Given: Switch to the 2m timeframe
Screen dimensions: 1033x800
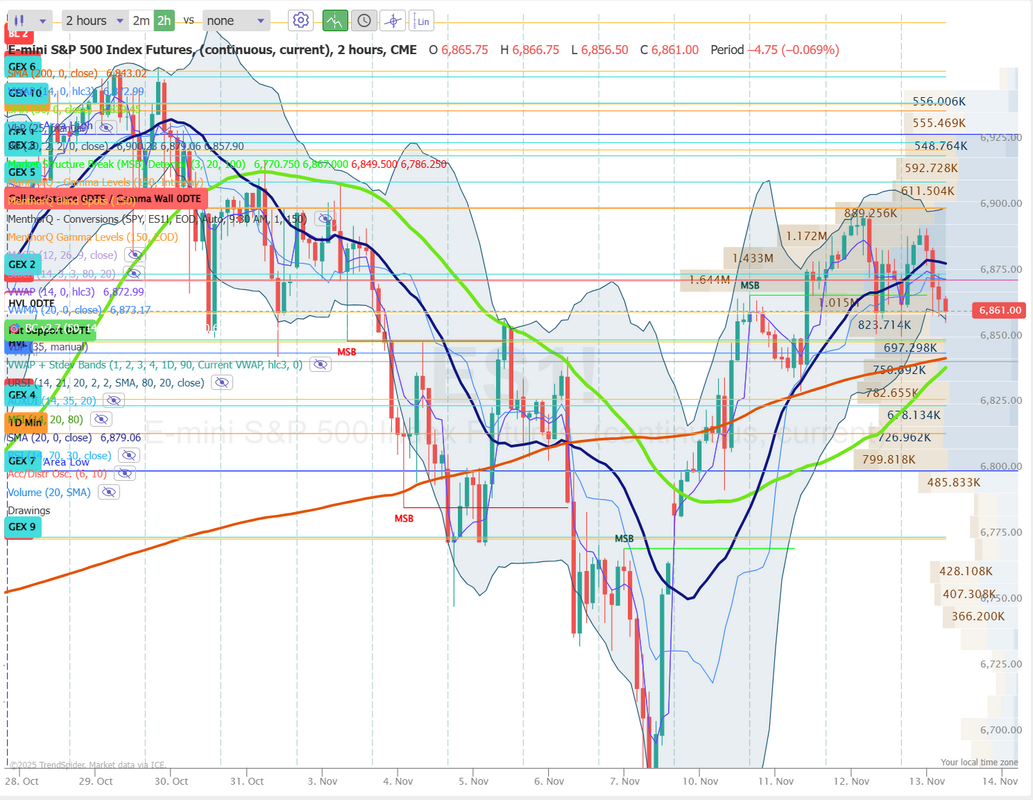Looking at the screenshot, I should [141, 20].
